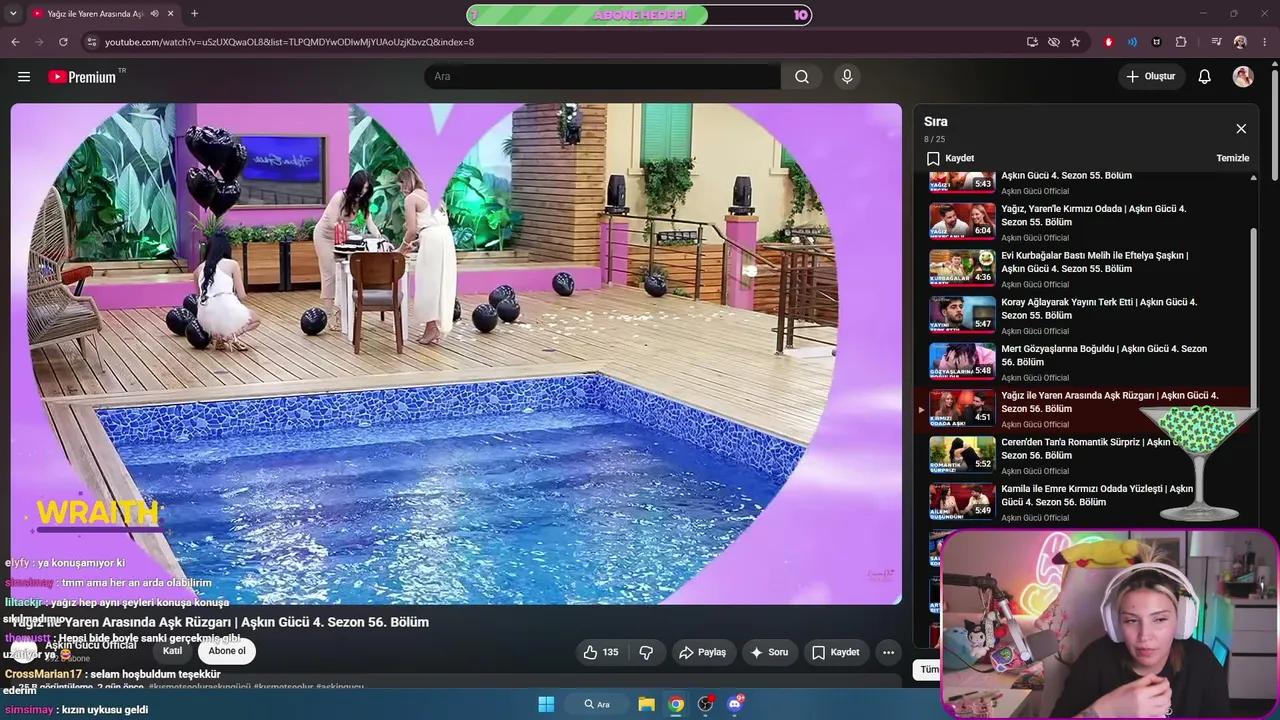Open the 6:04 duration video thumbnail
The image size is (1280, 720).
click(x=962, y=221)
